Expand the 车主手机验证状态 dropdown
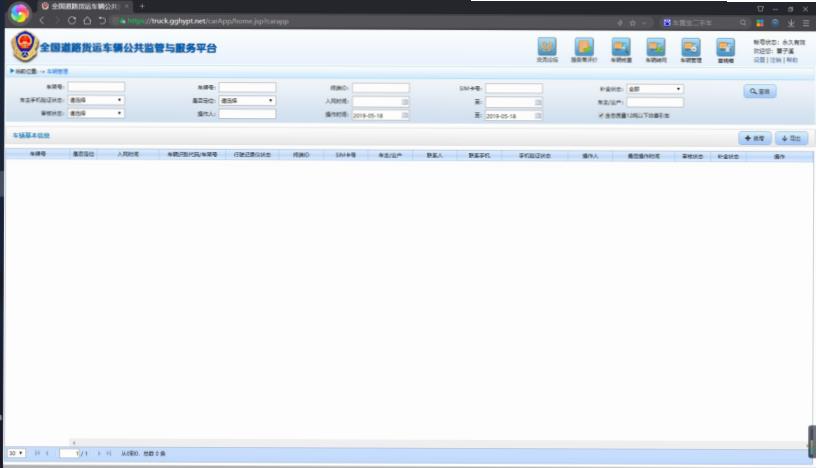This screenshot has height=468, width=822. pos(96,101)
